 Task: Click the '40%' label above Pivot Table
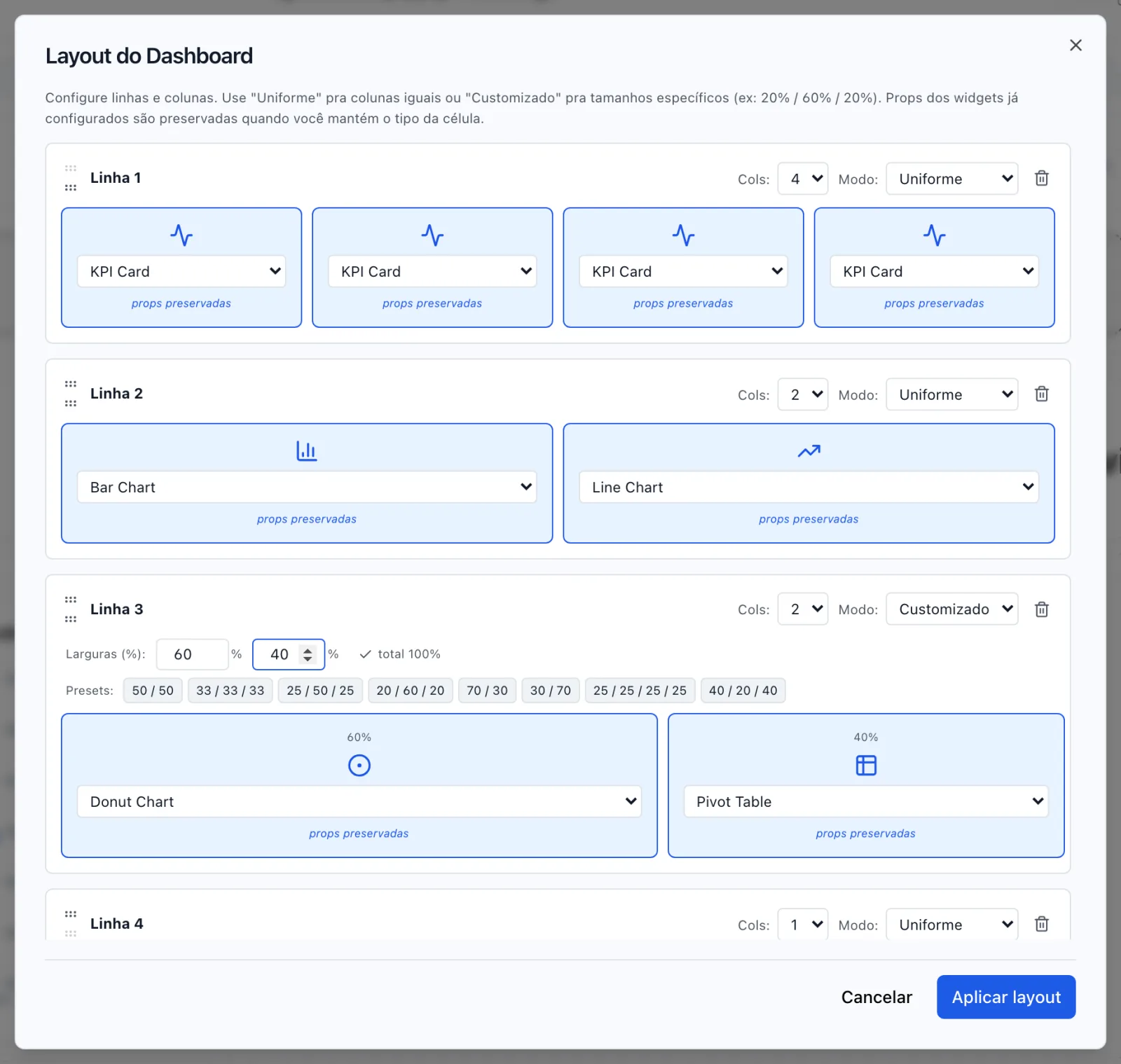866,737
